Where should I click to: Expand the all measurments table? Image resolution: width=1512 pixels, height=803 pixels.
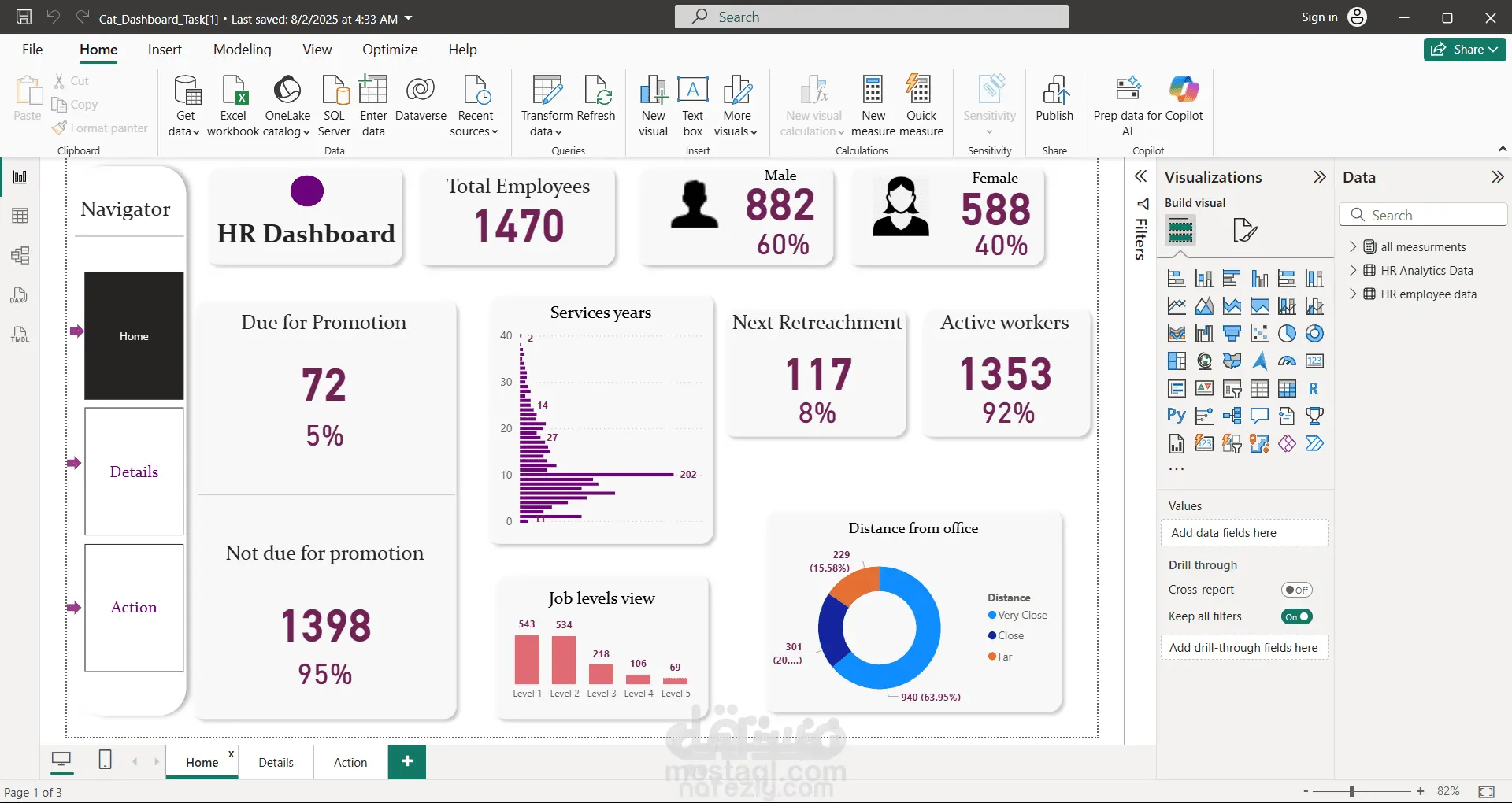pyautogui.click(x=1353, y=246)
